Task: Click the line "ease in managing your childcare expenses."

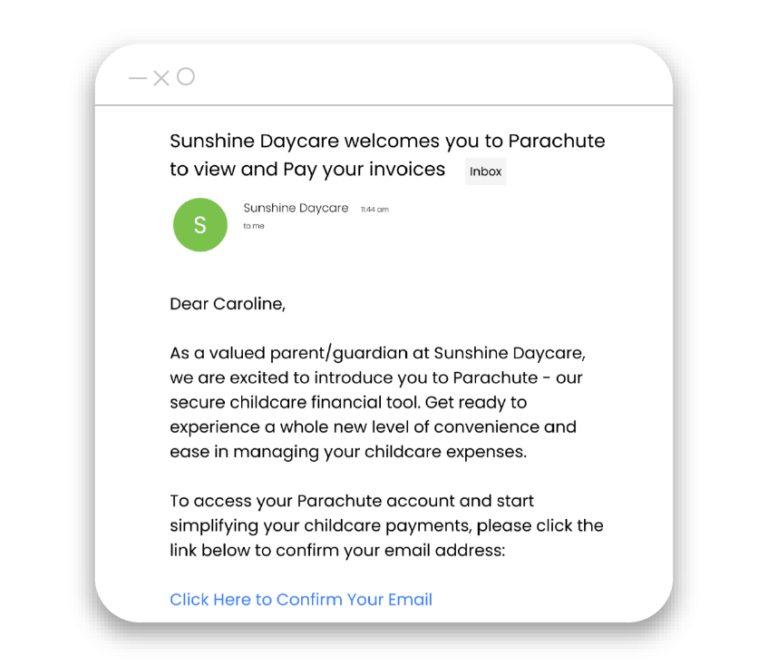Action: click(348, 451)
